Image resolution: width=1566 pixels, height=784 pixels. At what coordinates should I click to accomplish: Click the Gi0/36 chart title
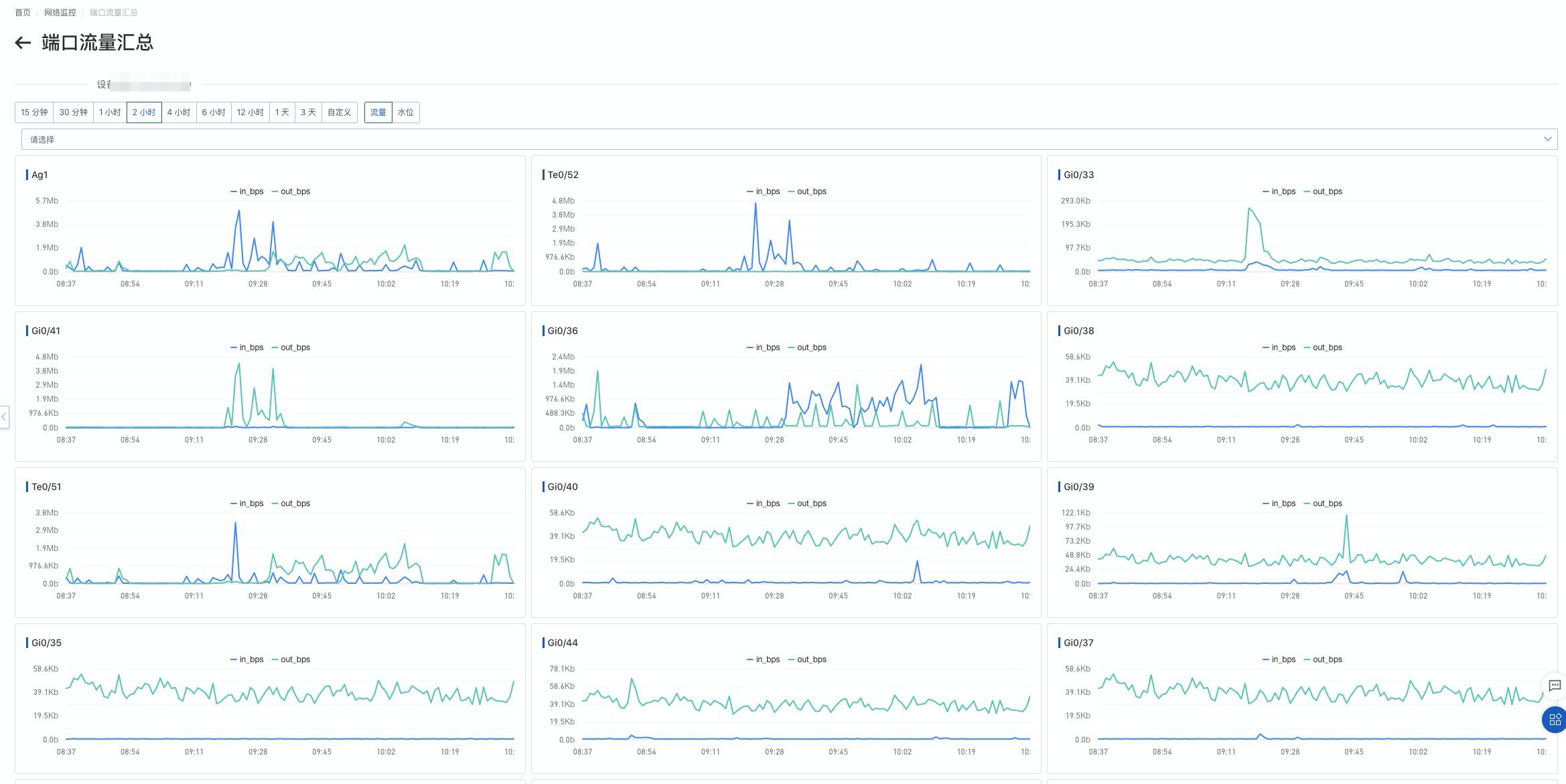(563, 331)
